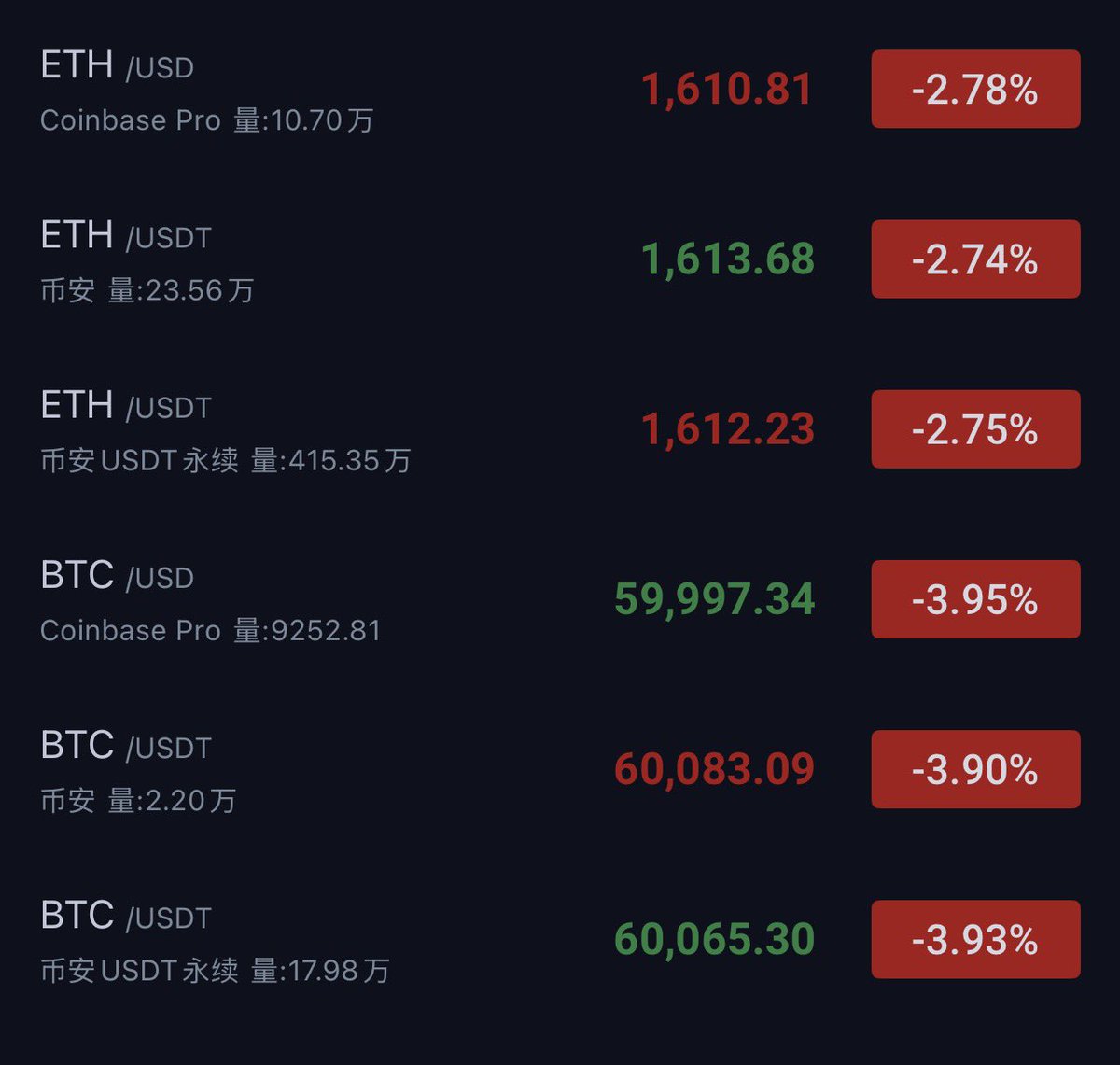1120x1065 pixels.
Task: Click the price 1,612.23
Action: (x=728, y=430)
